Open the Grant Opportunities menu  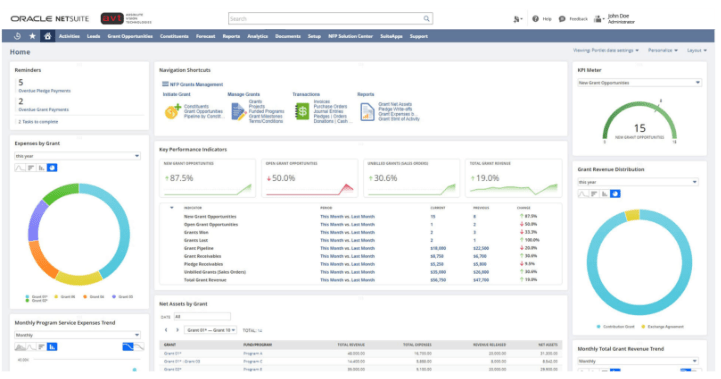tap(130, 36)
